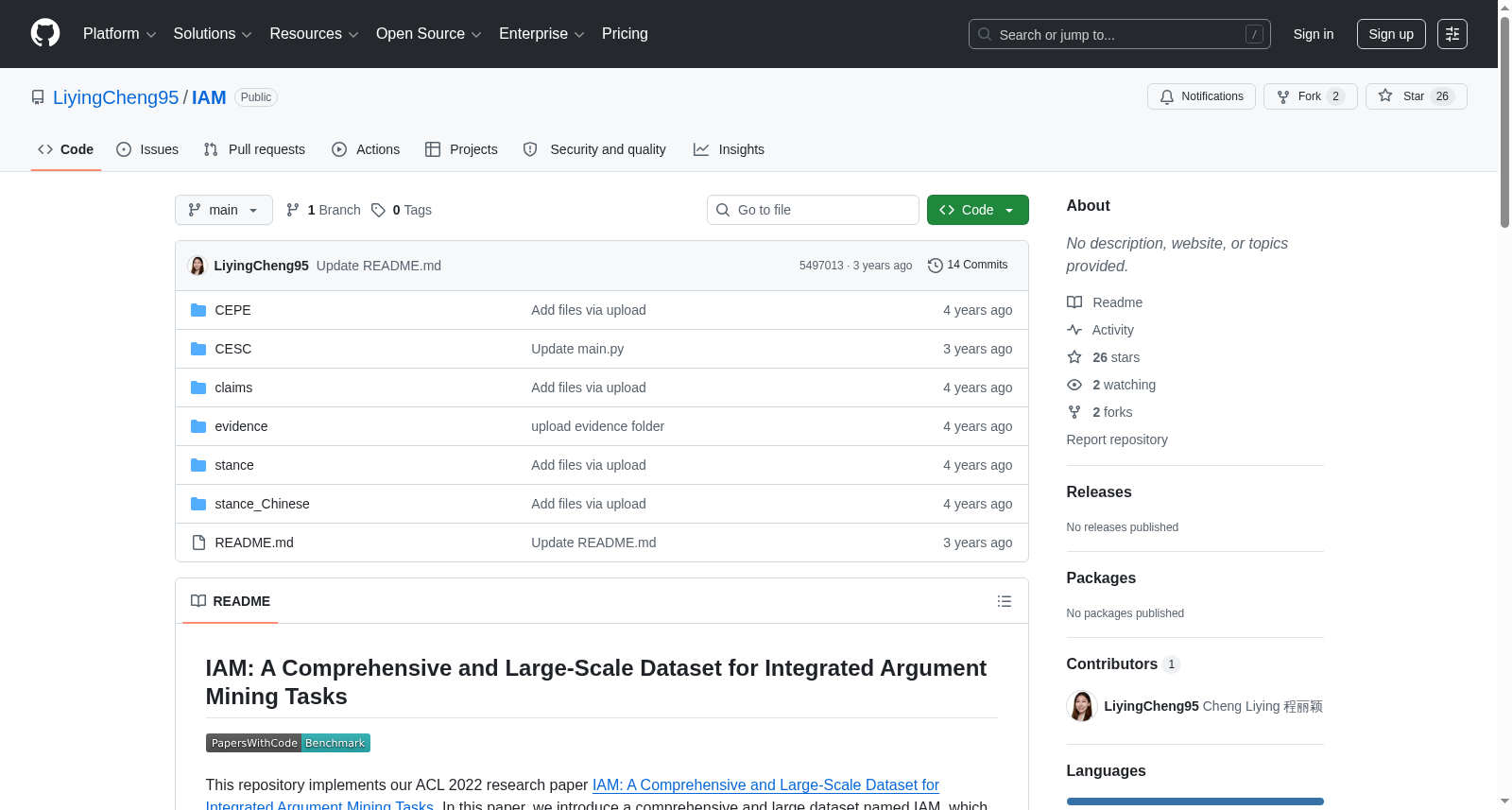Open the Releases heading link
1512x810 pixels.
(1099, 492)
